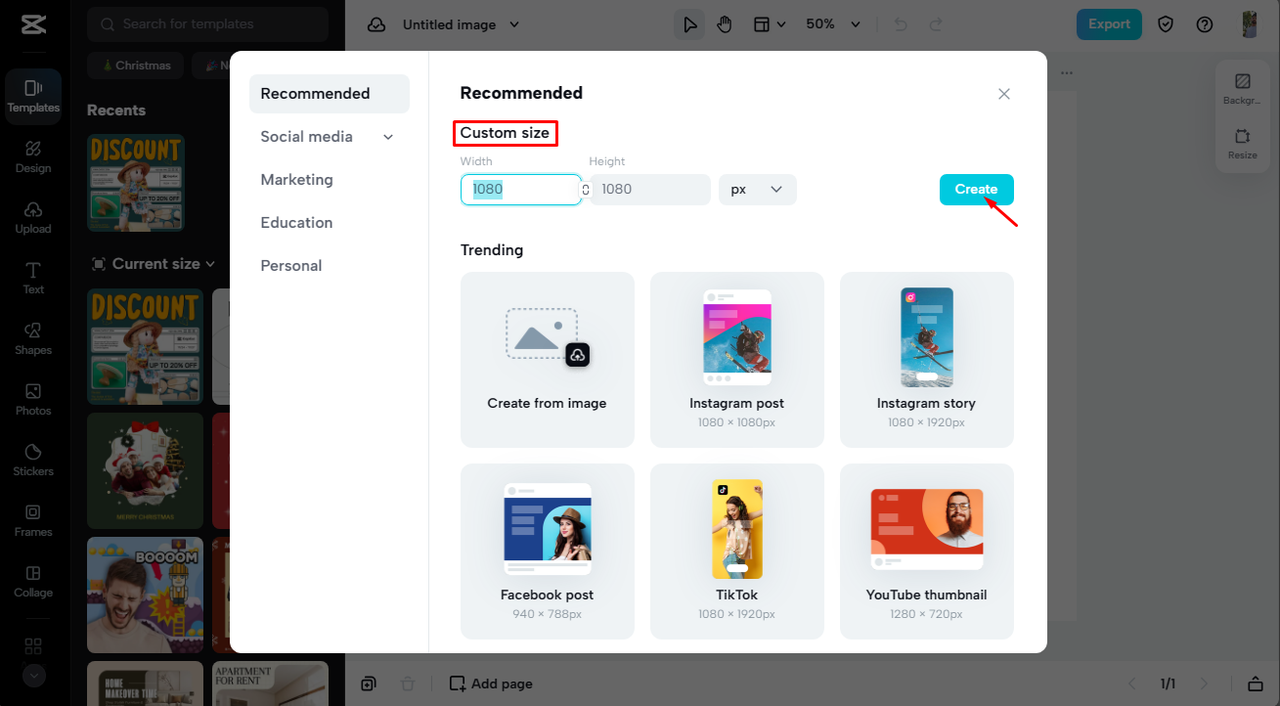Select the Text tool in sidebar
The width and height of the screenshot is (1280, 706).
33,278
